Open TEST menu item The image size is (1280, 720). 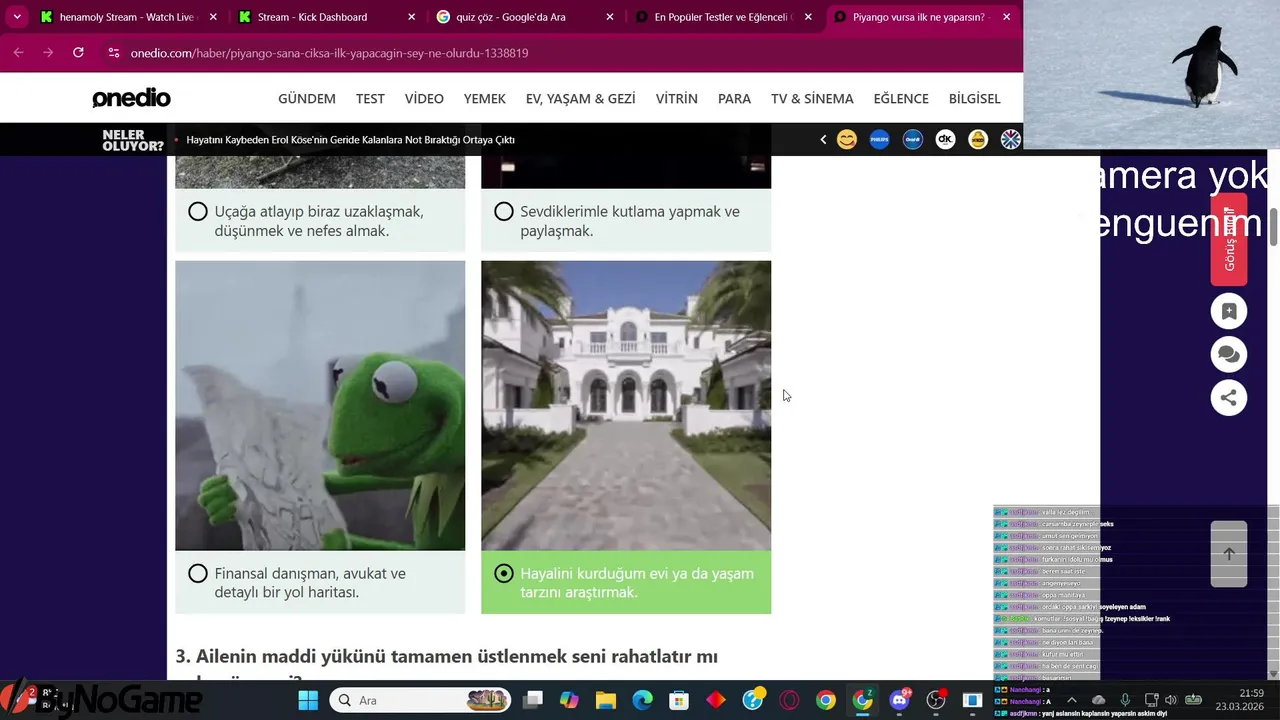pyautogui.click(x=370, y=98)
